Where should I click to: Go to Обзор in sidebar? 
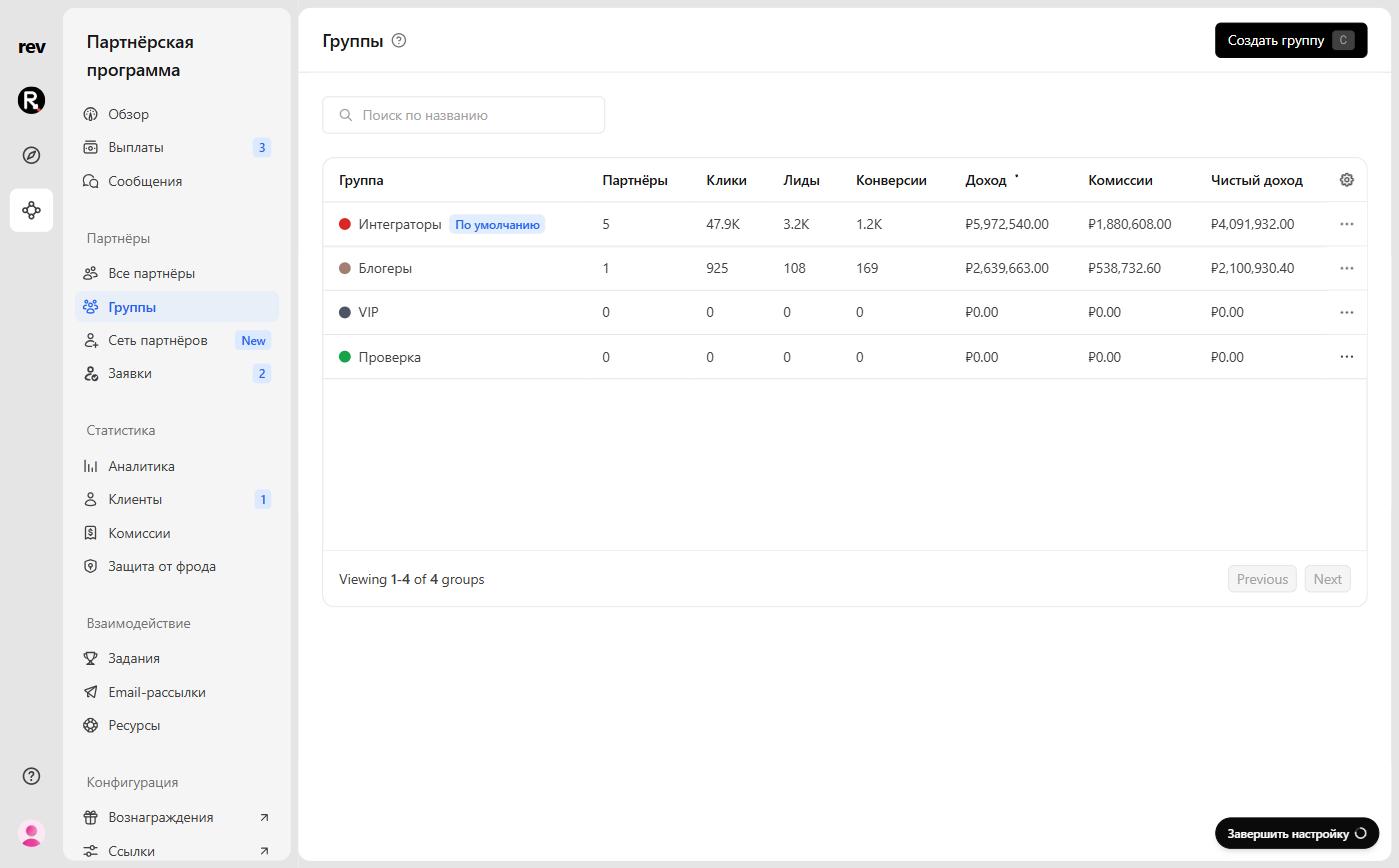177,114
